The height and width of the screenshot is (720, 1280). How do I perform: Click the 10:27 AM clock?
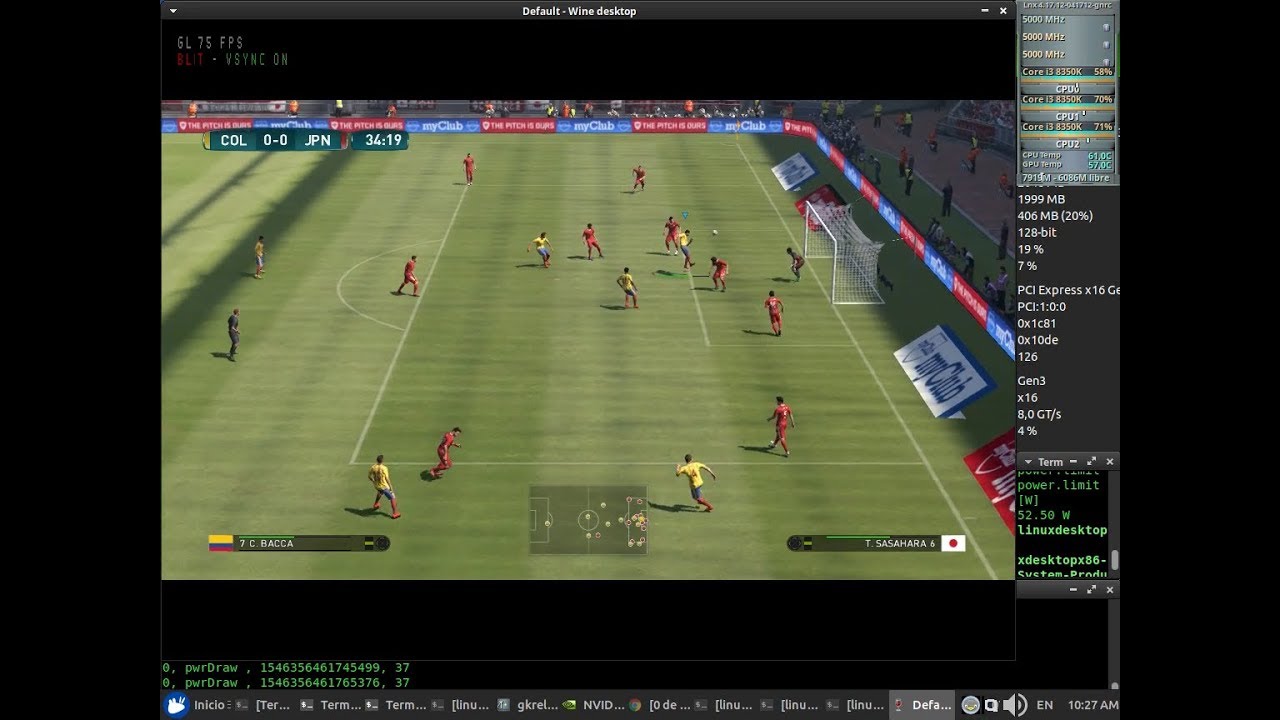1092,705
